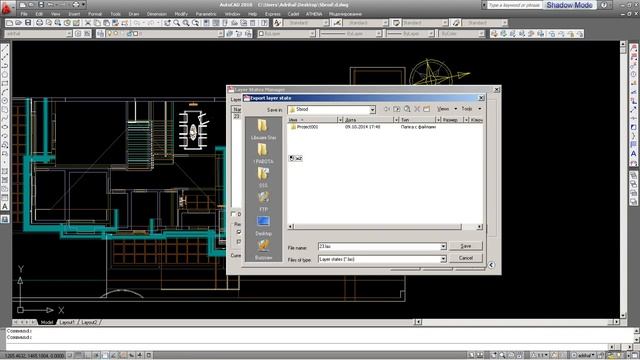
Task: Click the back arrow icon in dialog
Action: (x=387, y=109)
